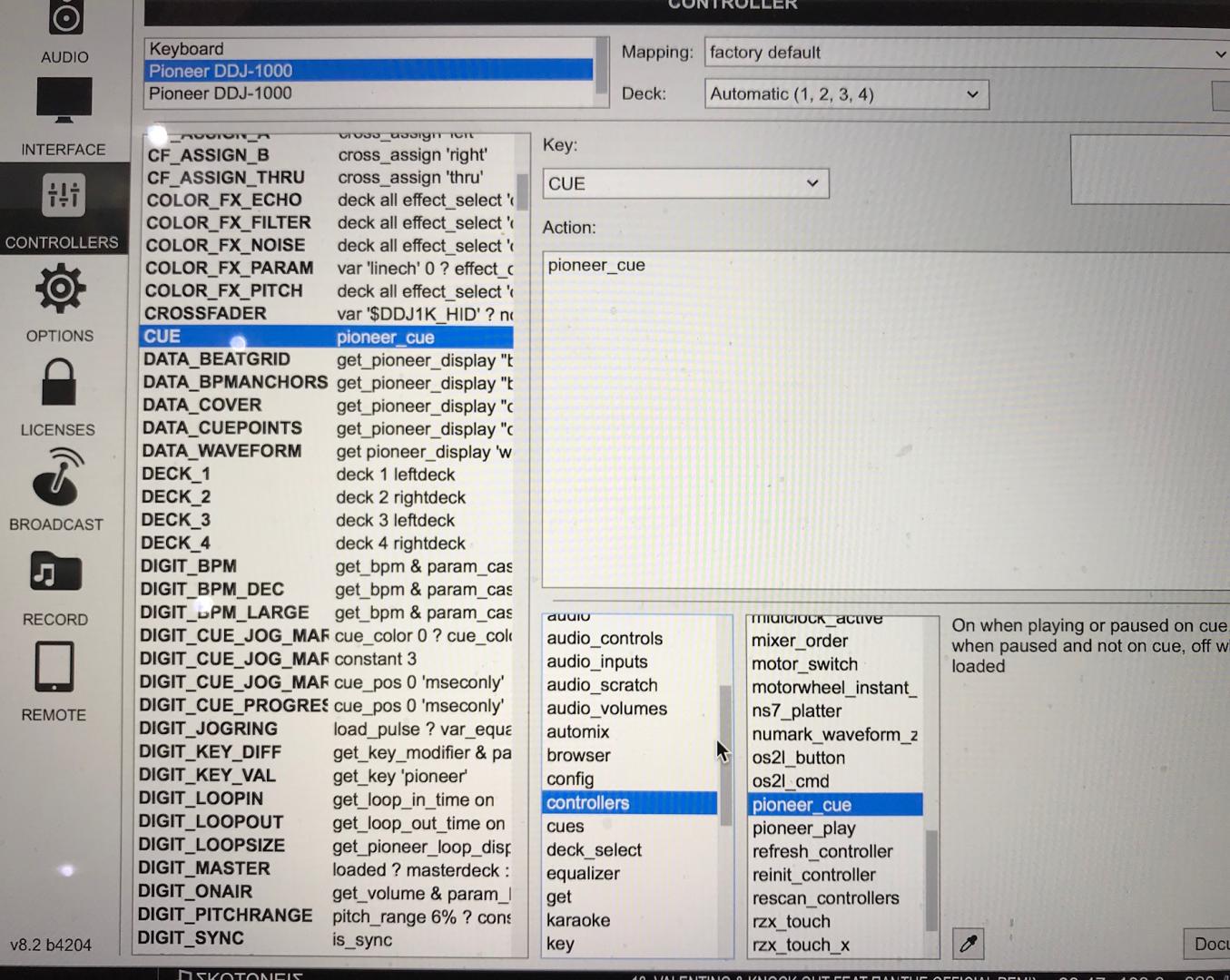Expand the Key CUE dropdown
This screenshot has width=1230, height=980.
coord(685,183)
